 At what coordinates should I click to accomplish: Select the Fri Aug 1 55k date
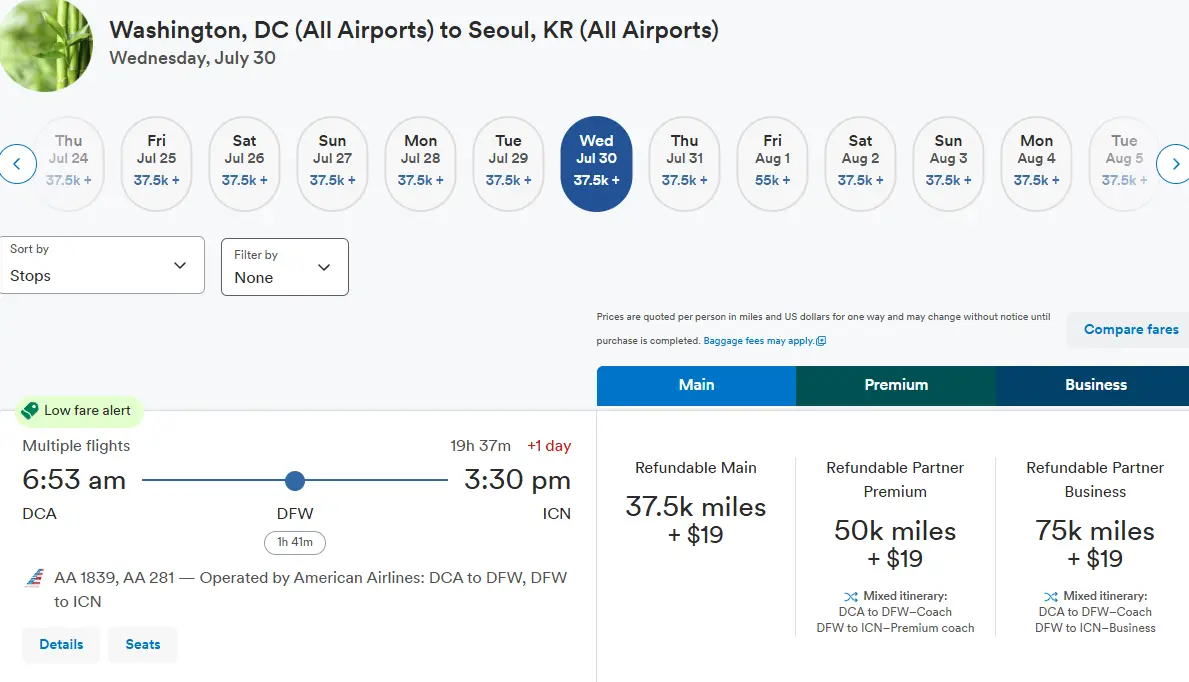(772, 163)
